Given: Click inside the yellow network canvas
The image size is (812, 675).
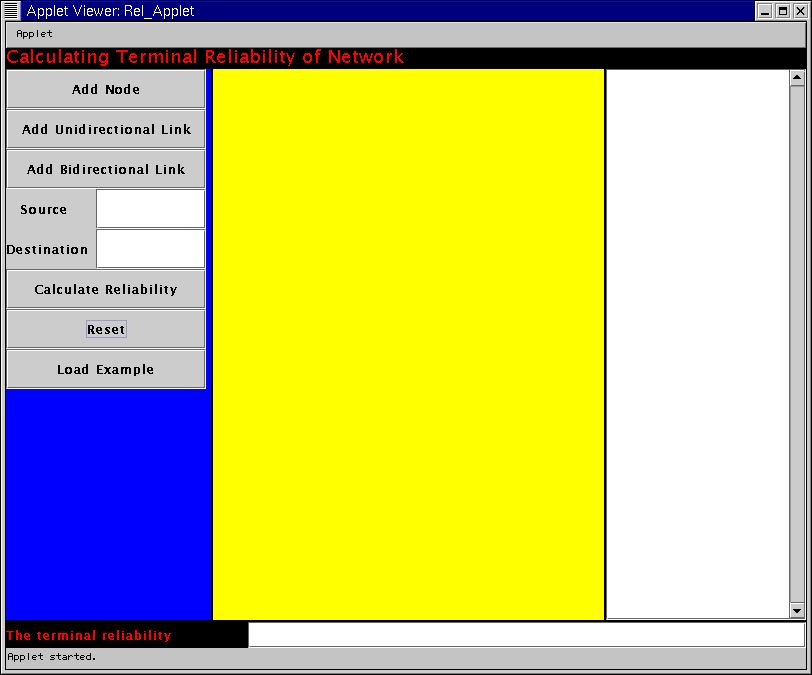Looking at the screenshot, I should 408,344.
